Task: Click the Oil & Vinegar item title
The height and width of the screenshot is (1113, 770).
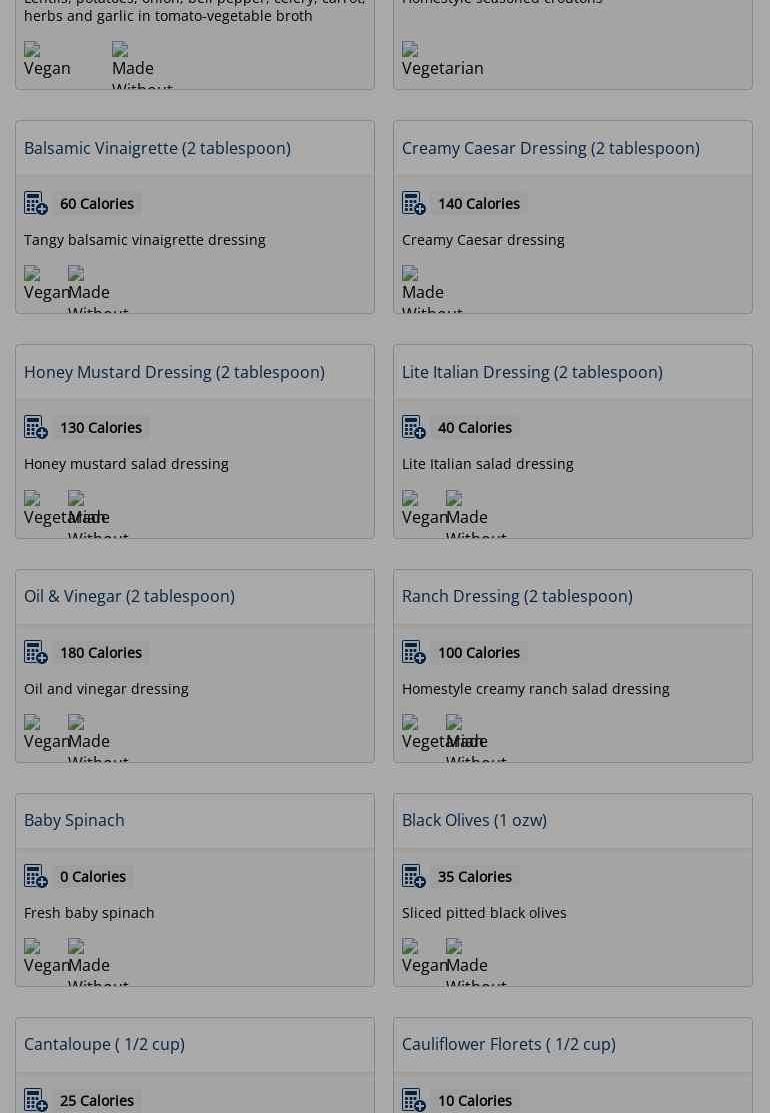Action: coord(129,596)
